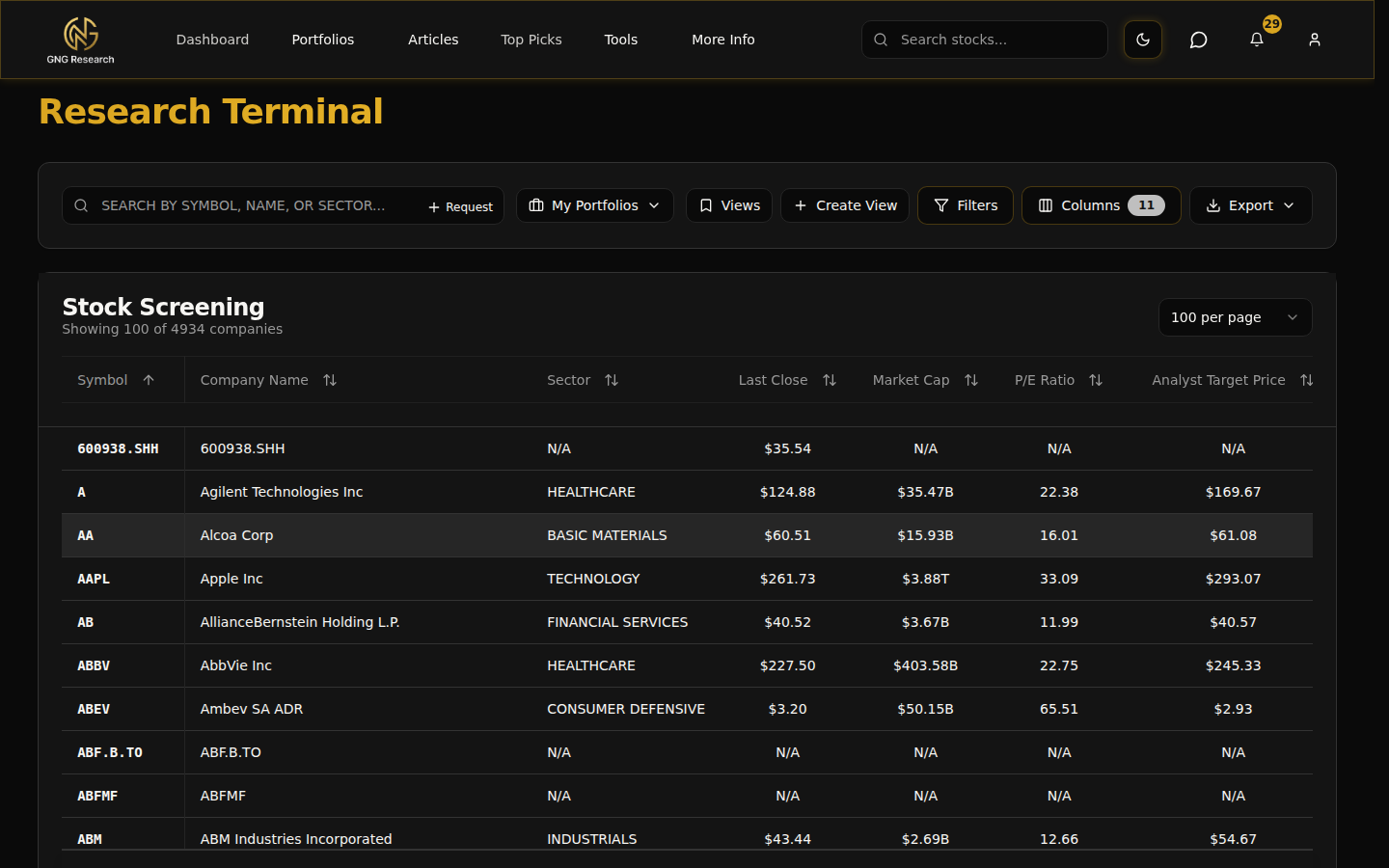
Task: Click the ABFMF symbol cell
Action: (97, 796)
